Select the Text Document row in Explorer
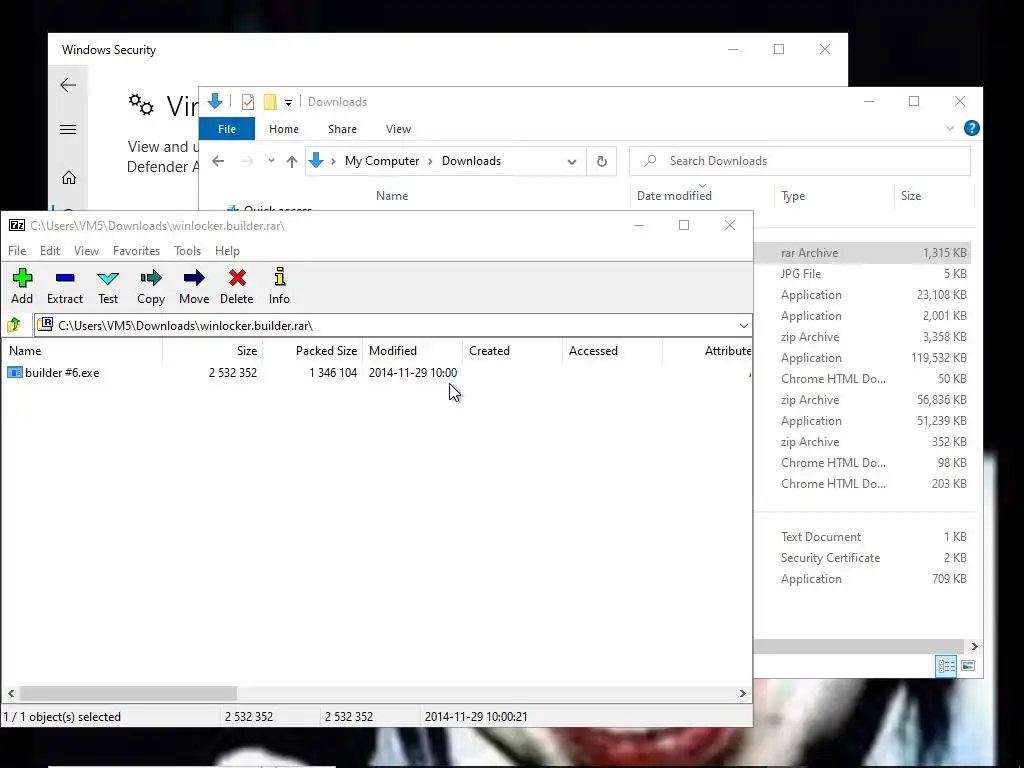1024x768 pixels. [x=862, y=537]
